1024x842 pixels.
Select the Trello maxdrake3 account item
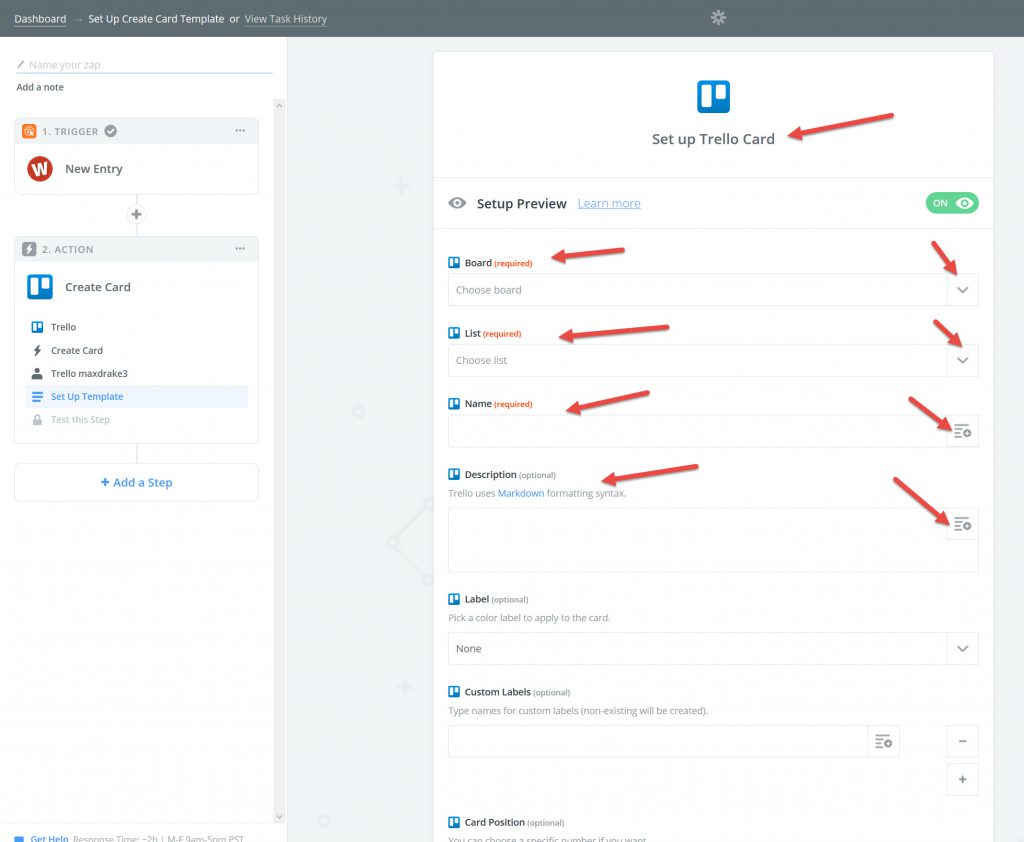click(x=89, y=374)
